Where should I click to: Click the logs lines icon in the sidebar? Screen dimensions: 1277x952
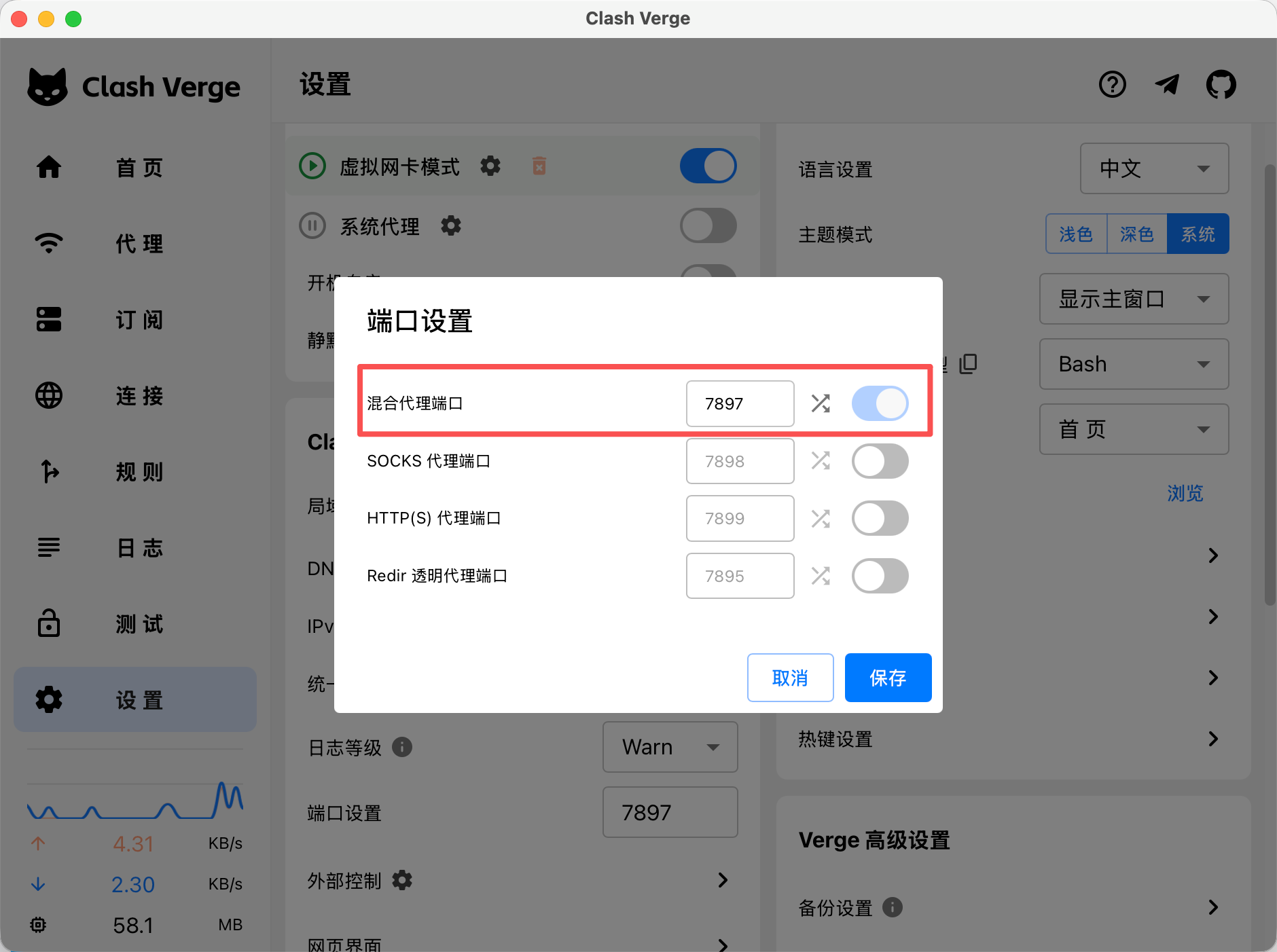[49, 547]
